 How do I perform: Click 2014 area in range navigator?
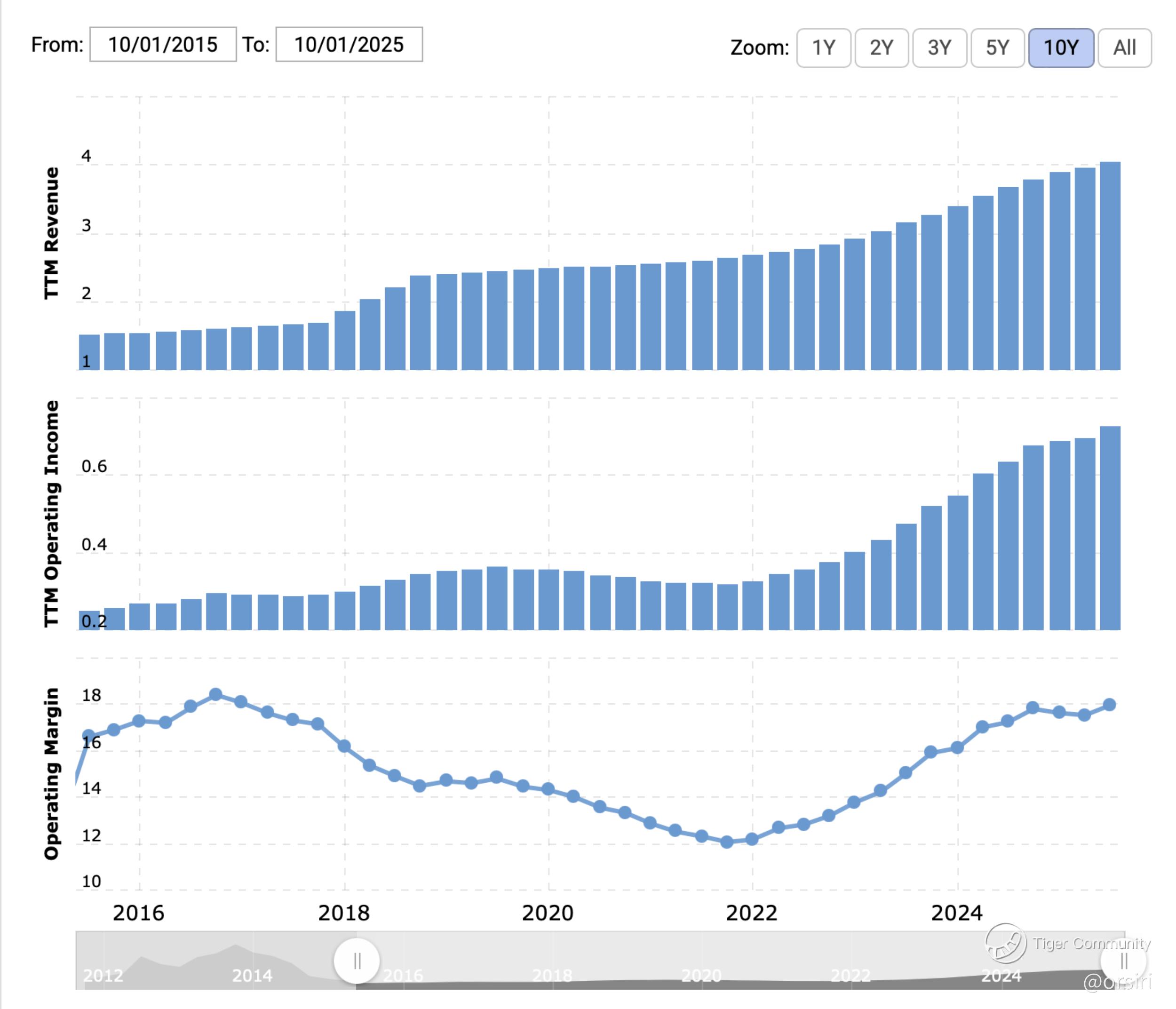pyautogui.click(x=252, y=975)
